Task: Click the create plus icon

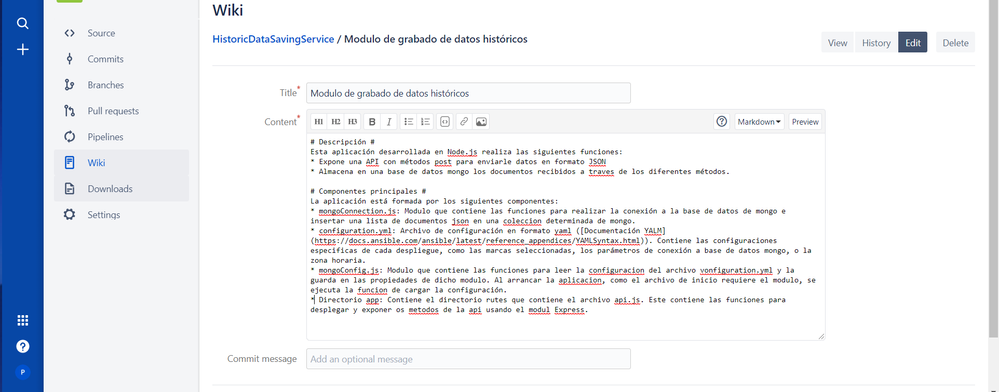Action: (x=23, y=49)
